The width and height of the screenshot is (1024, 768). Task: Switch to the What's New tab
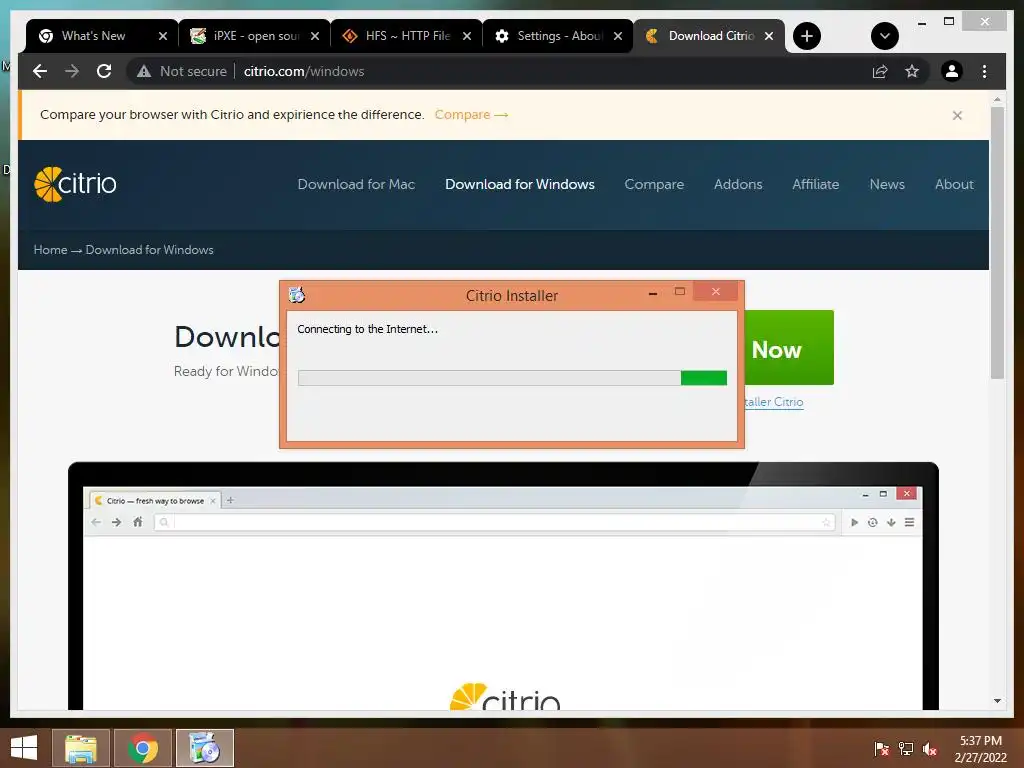pos(93,36)
